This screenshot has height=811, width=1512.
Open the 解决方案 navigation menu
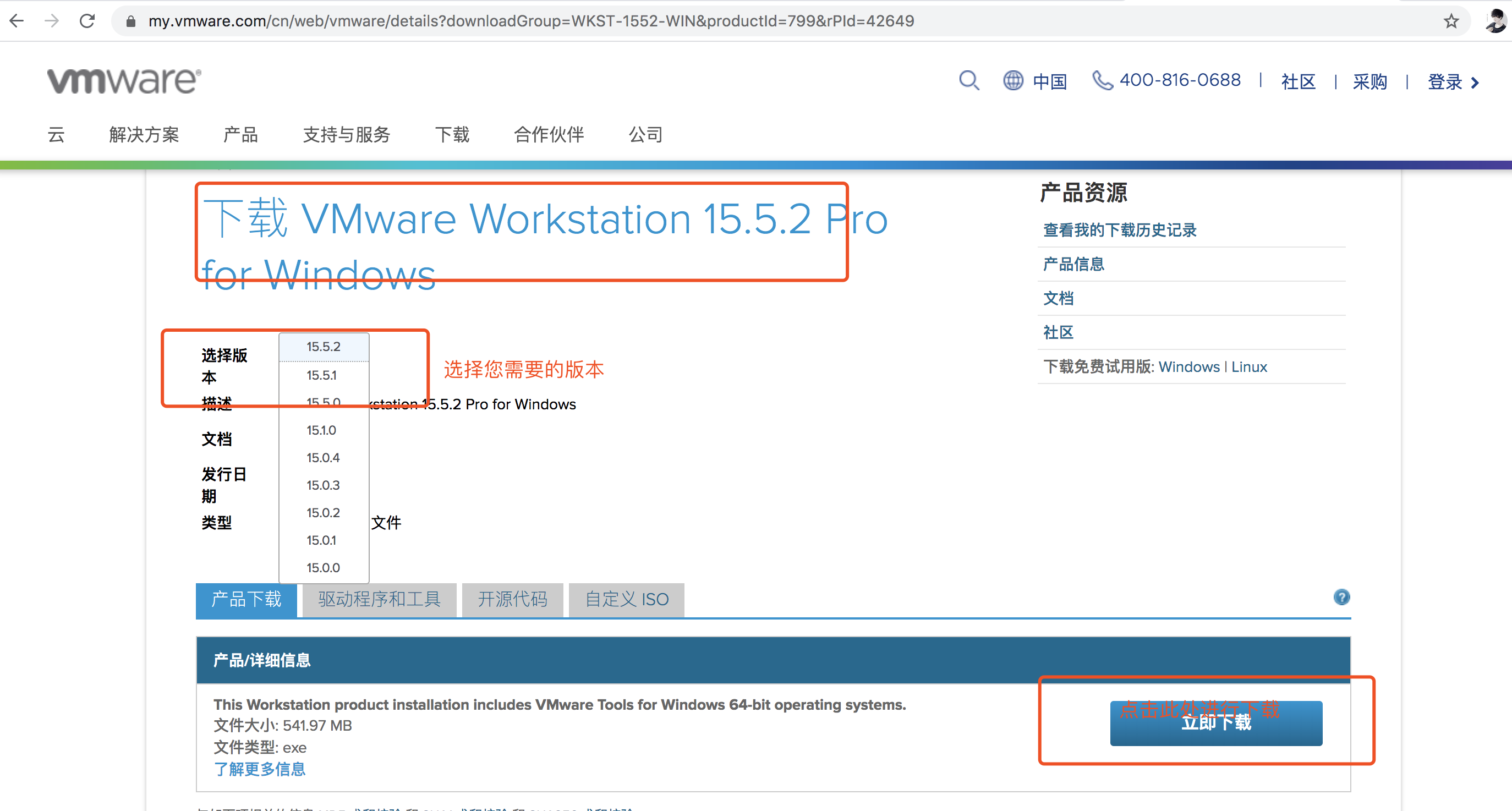pos(144,134)
